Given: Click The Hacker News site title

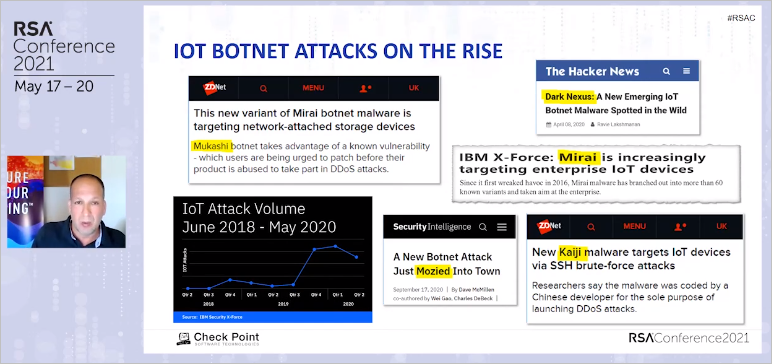Looking at the screenshot, I should 592,71.
